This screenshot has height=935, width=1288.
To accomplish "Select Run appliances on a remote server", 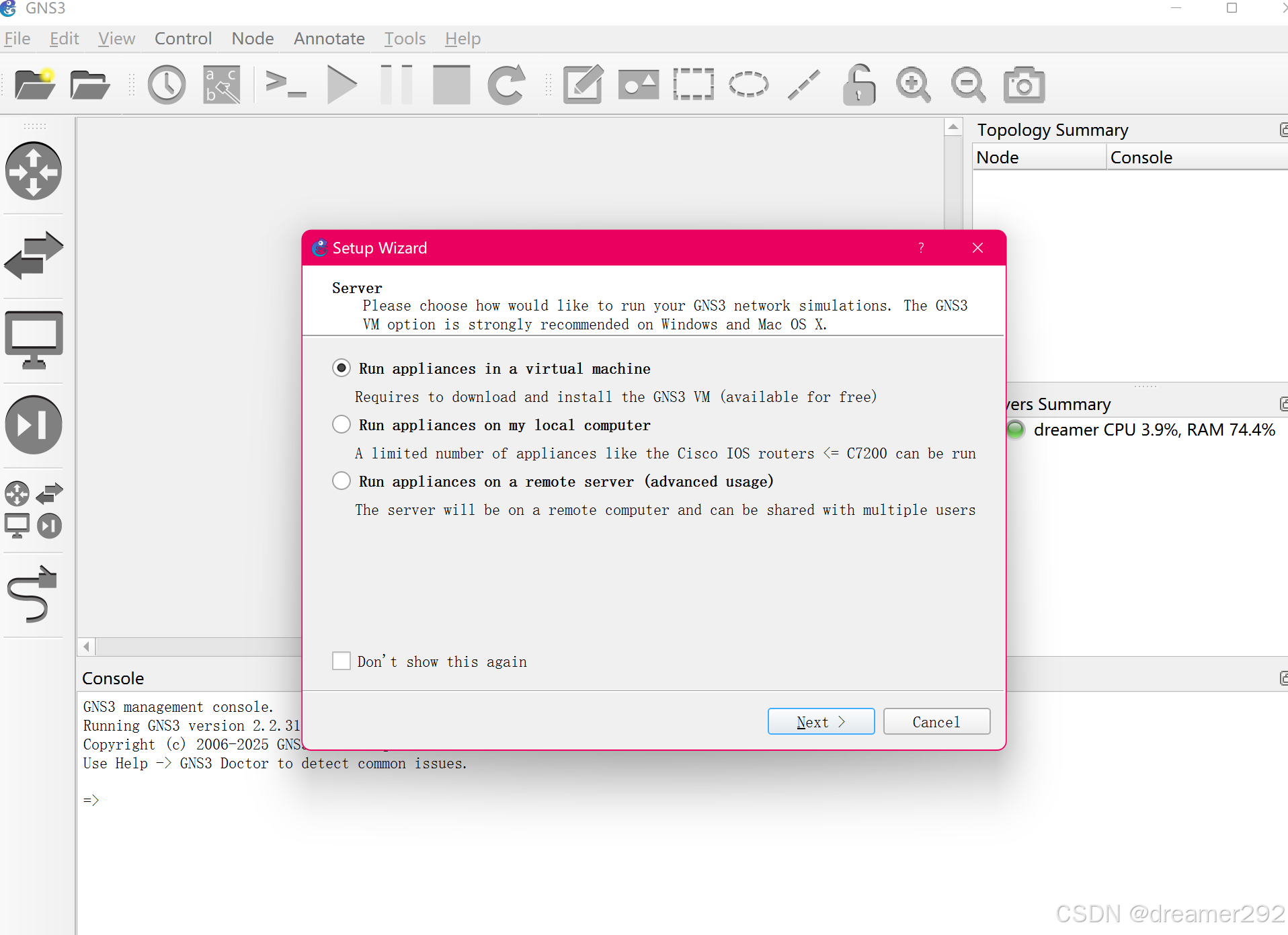I will click(x=553, y=481).
